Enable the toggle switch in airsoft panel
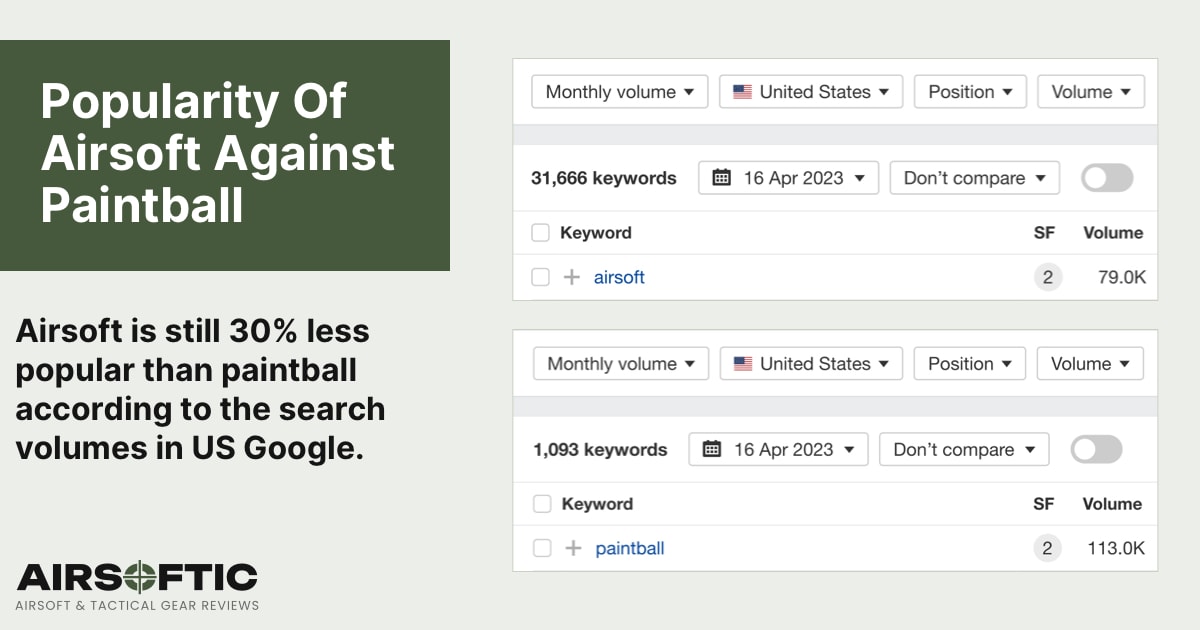The height and width of the screenshot is (630, 1200). [x=1107, y=178]
